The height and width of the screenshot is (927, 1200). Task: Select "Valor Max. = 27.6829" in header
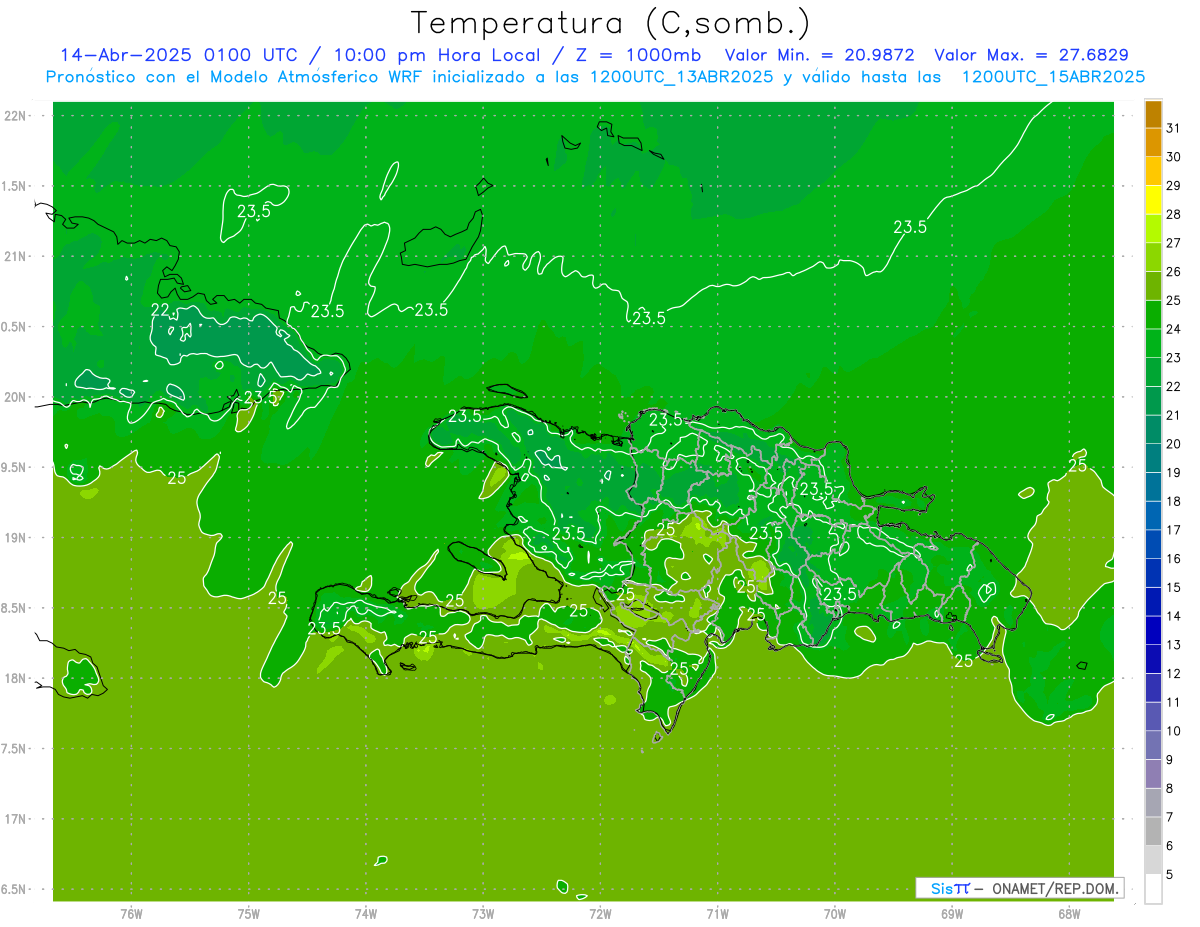click(1031, 55)
